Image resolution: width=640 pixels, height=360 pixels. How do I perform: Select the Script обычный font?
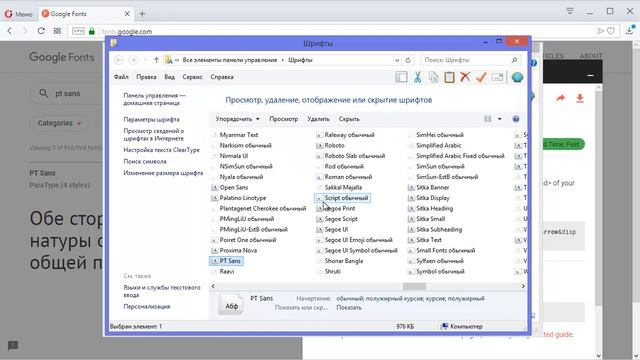(342, 198)
